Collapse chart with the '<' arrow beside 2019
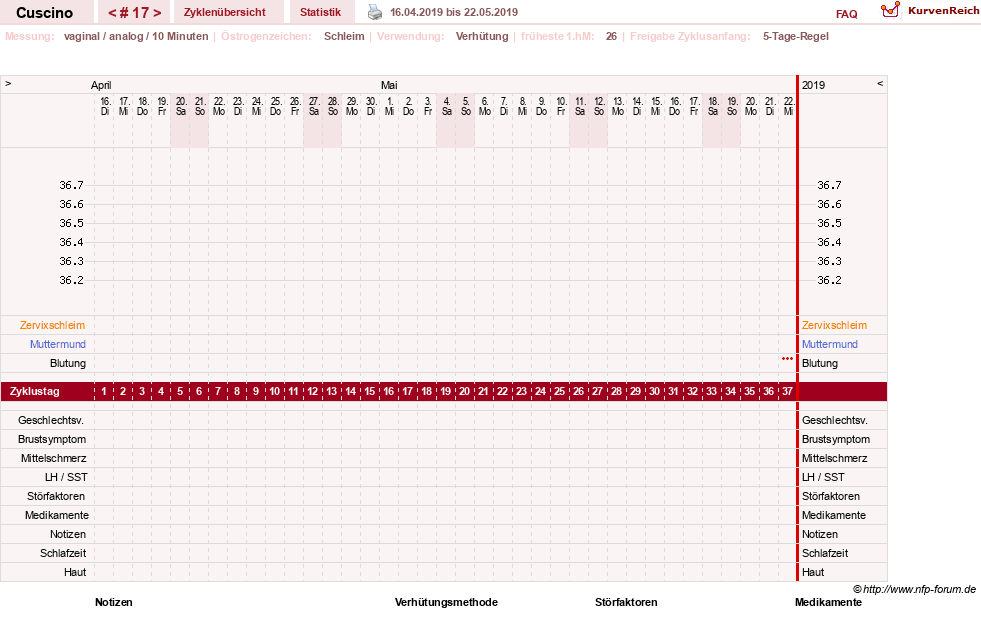This screenshot has width=981, height=641. click(880, 83)
